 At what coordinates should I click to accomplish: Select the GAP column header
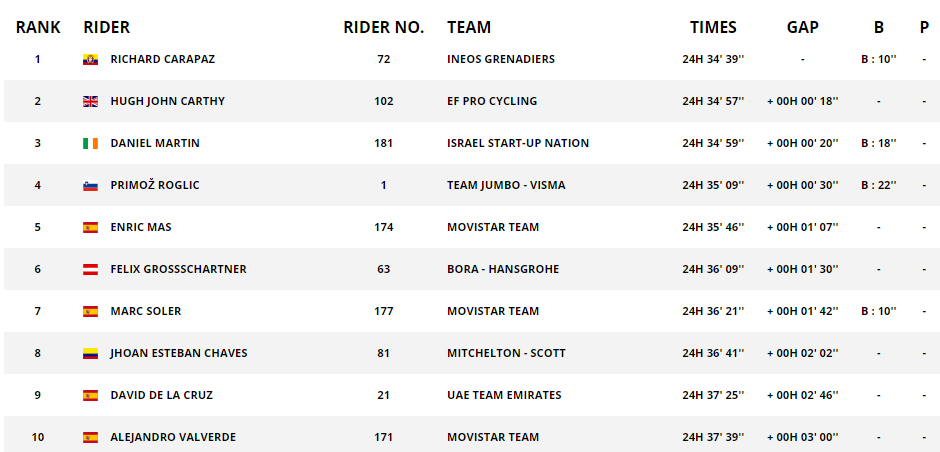(803, 28)
